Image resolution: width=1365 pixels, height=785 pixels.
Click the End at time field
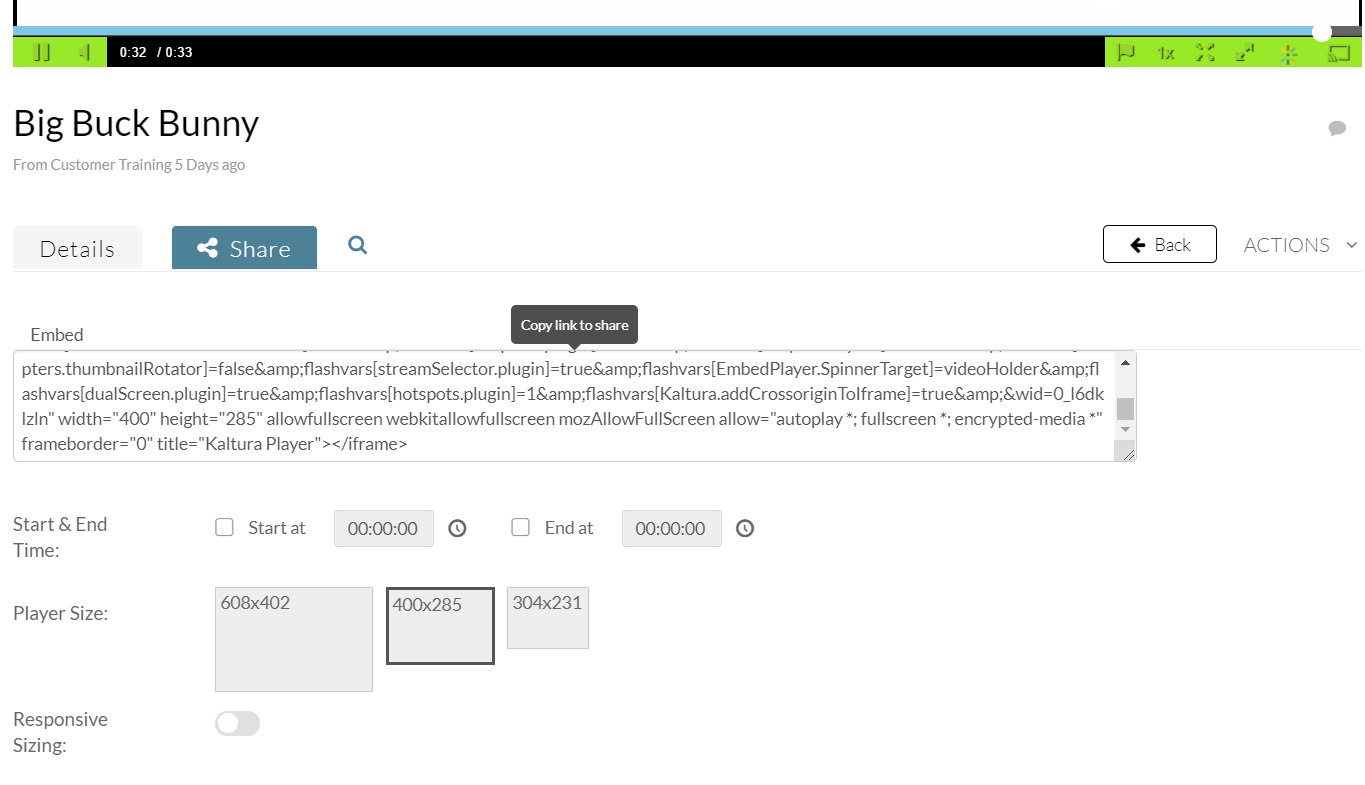pyautogui.click(x=672, y=528)
